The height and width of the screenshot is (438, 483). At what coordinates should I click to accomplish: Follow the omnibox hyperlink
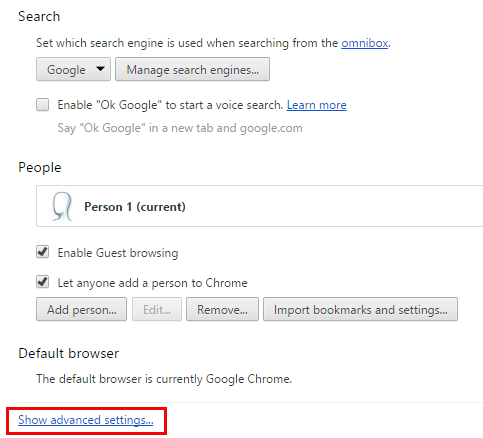point(365,43)
